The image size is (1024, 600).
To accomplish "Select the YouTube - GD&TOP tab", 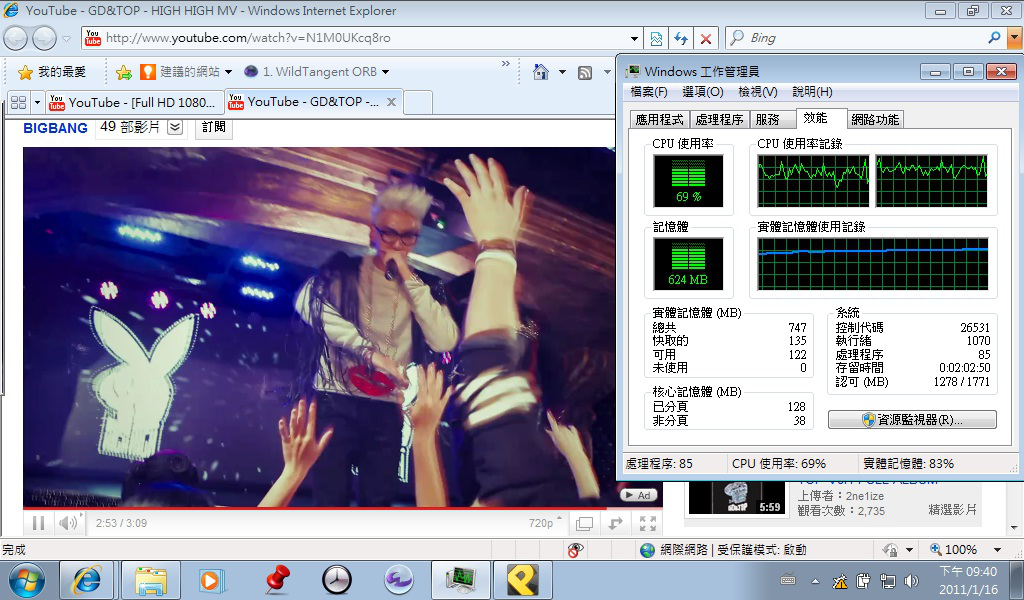I will pyautogui.click(x=306, y=102).
